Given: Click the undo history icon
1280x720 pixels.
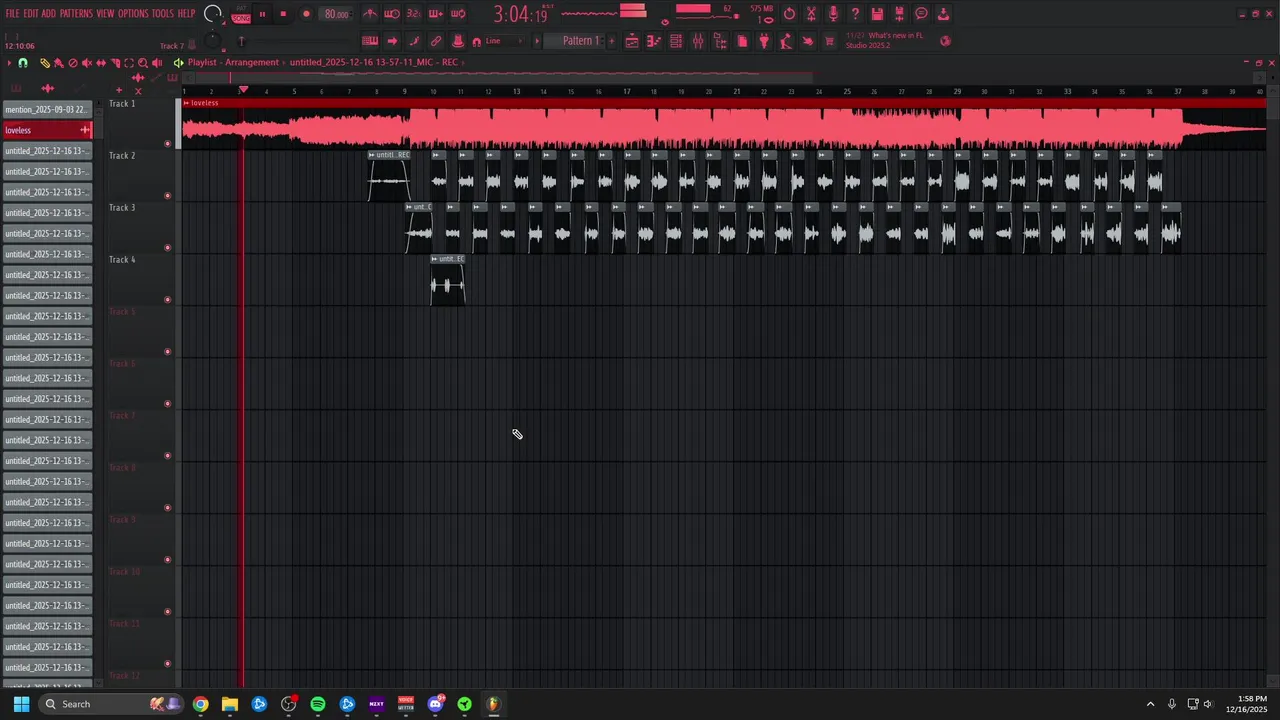Looking at the screenshot, I should (789, 14).
